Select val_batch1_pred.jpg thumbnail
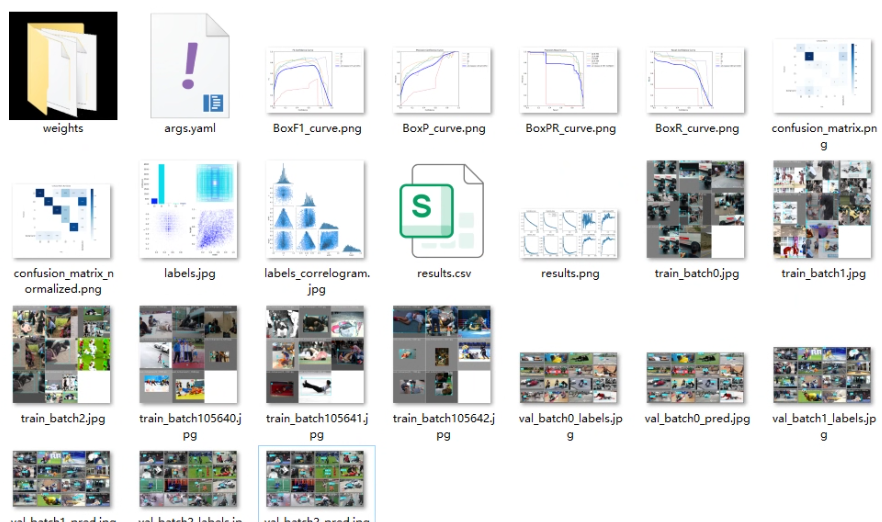The height and width of the screenshot is (522, 882). point(62,479)
